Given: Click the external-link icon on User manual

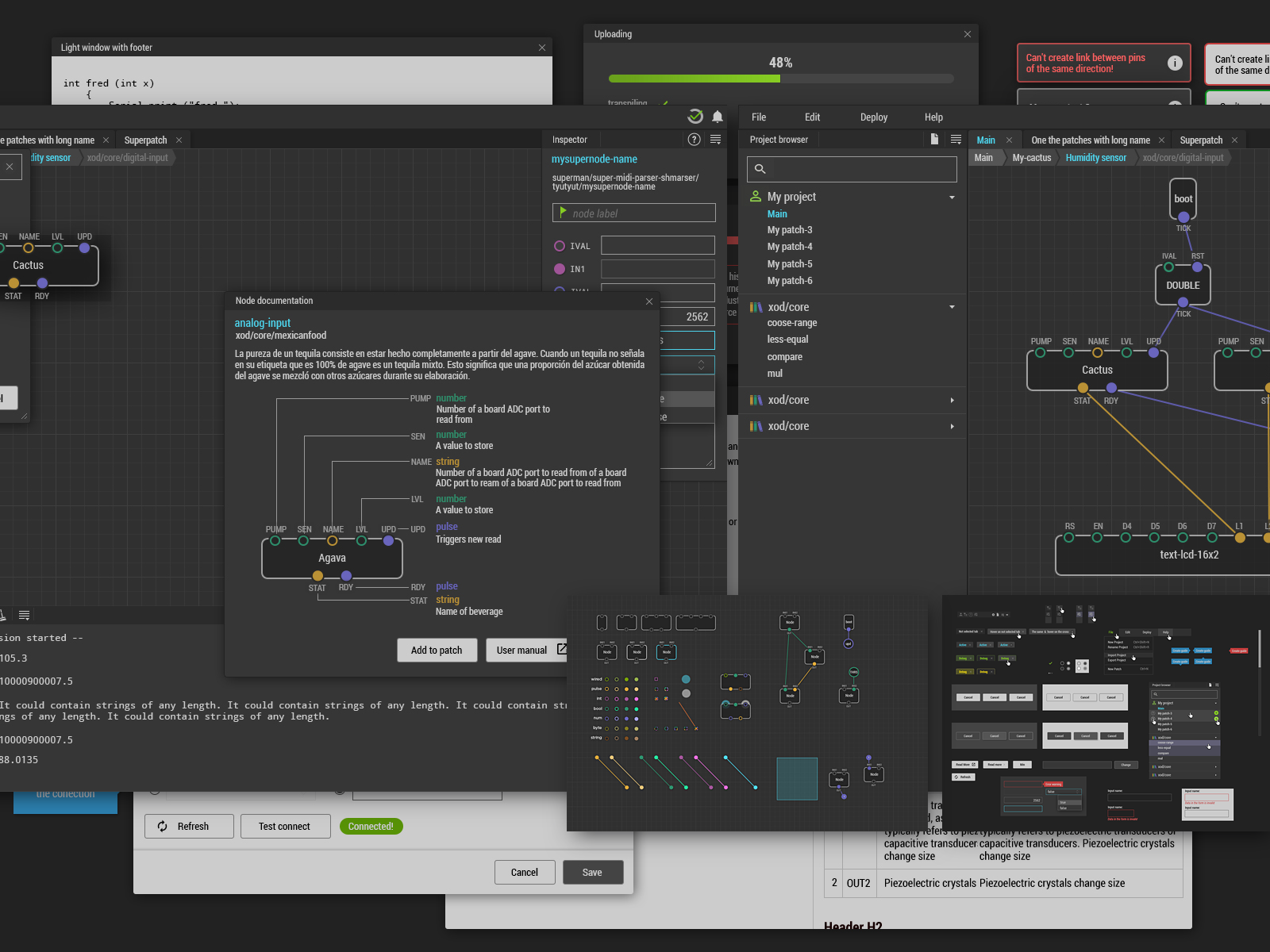Looking at the screenshot, I should 562,649.
